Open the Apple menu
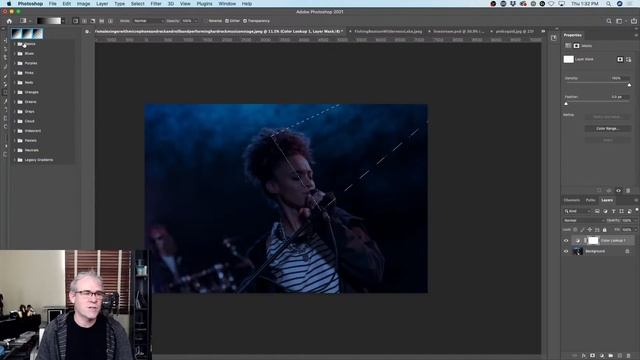 [9, 4]
